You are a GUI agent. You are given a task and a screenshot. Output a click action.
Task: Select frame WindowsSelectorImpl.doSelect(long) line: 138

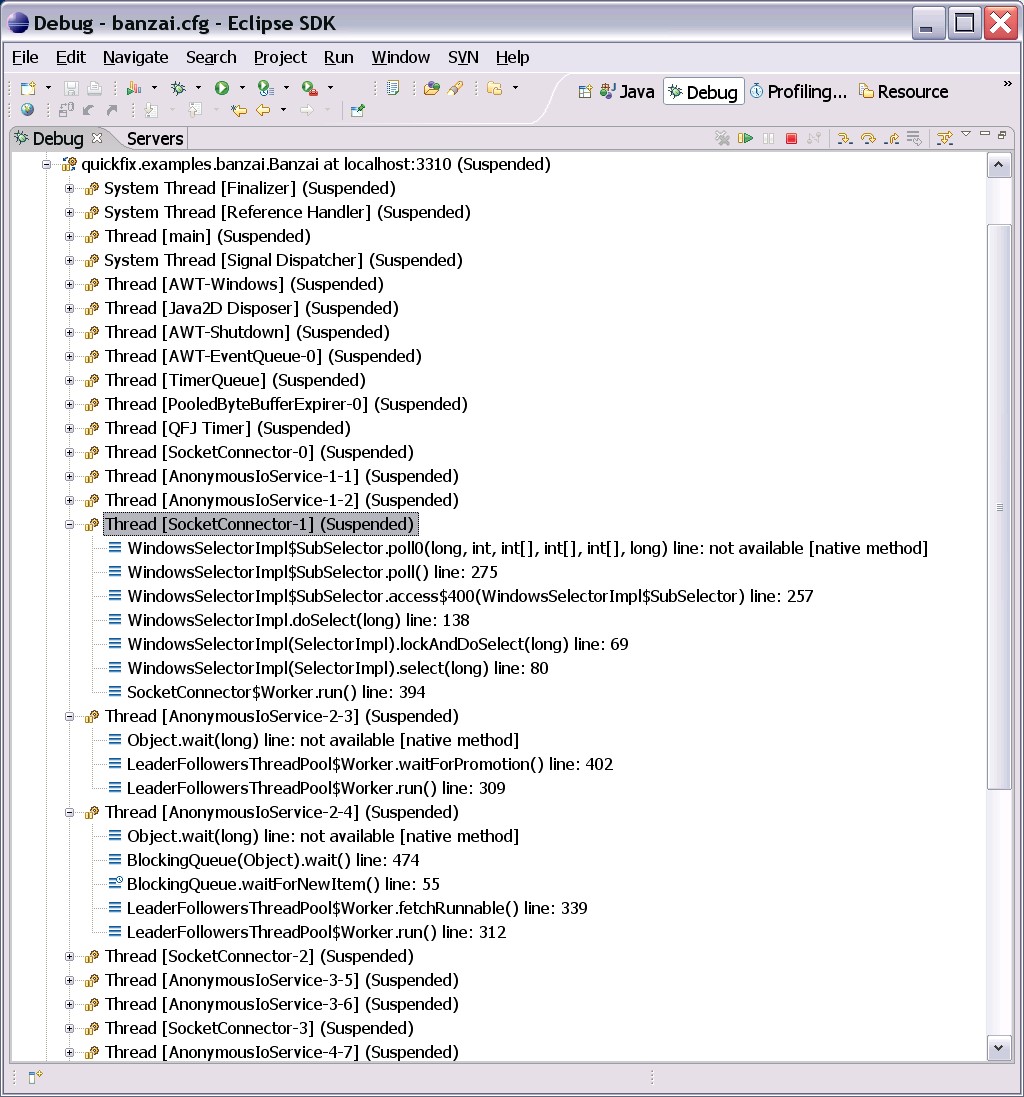298,621
